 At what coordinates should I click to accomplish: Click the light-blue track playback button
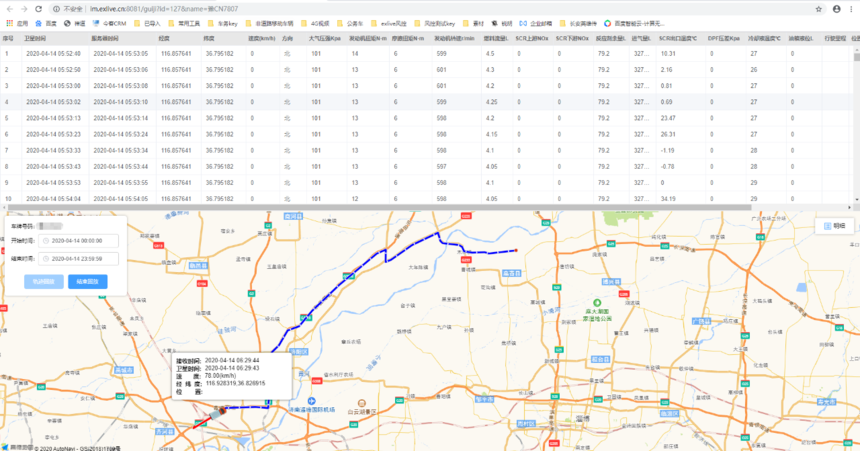[x=44, y=281]
